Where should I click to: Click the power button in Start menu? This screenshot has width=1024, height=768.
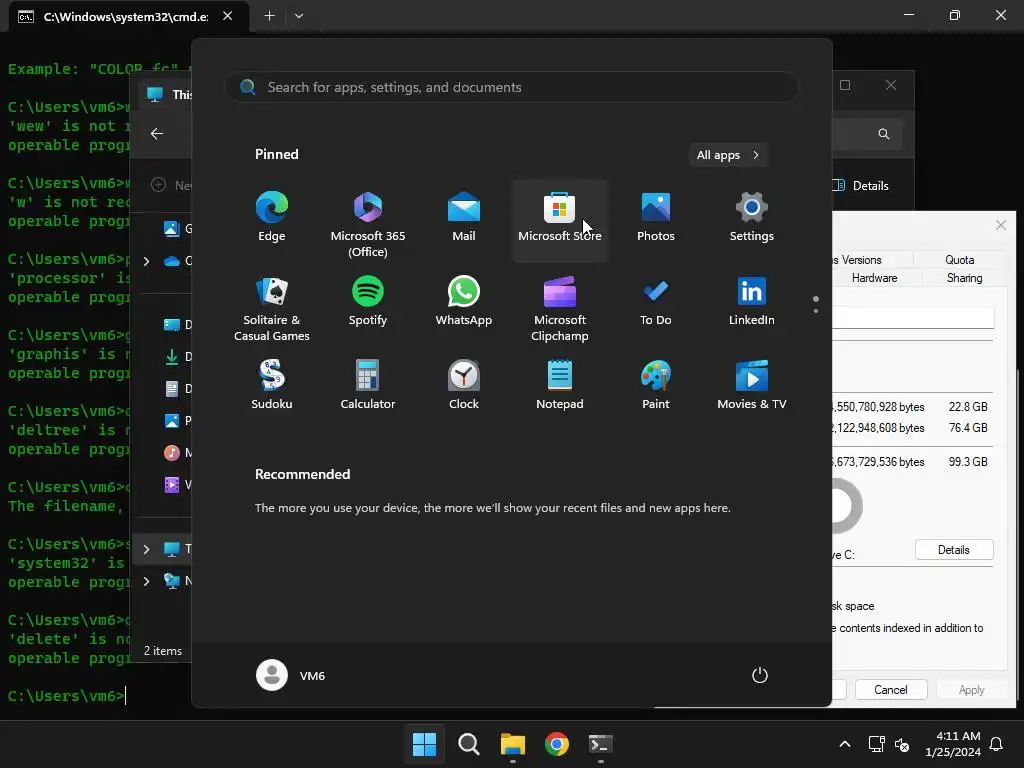(760, 675)
